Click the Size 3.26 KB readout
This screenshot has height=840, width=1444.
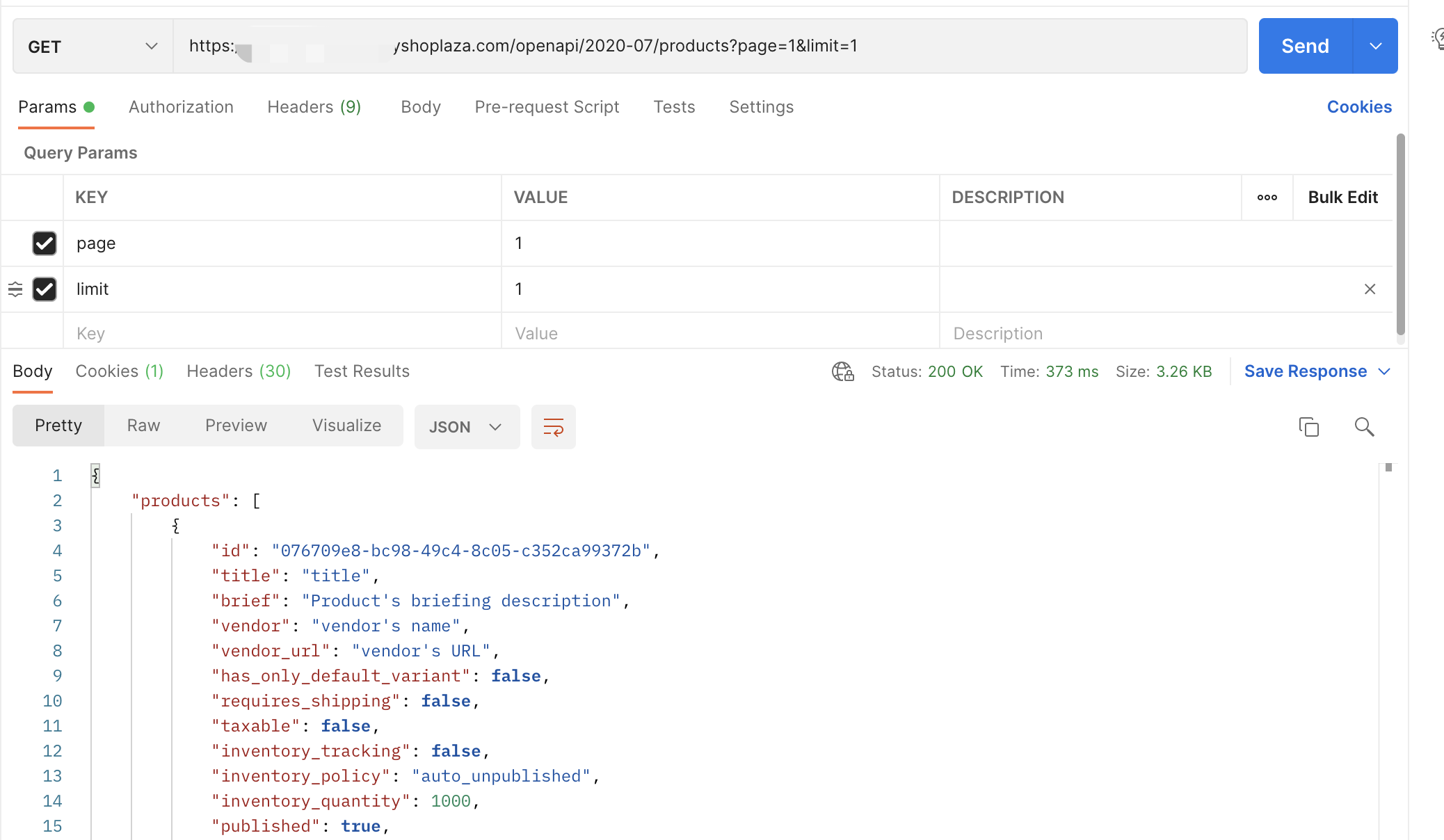[1164, 371]
